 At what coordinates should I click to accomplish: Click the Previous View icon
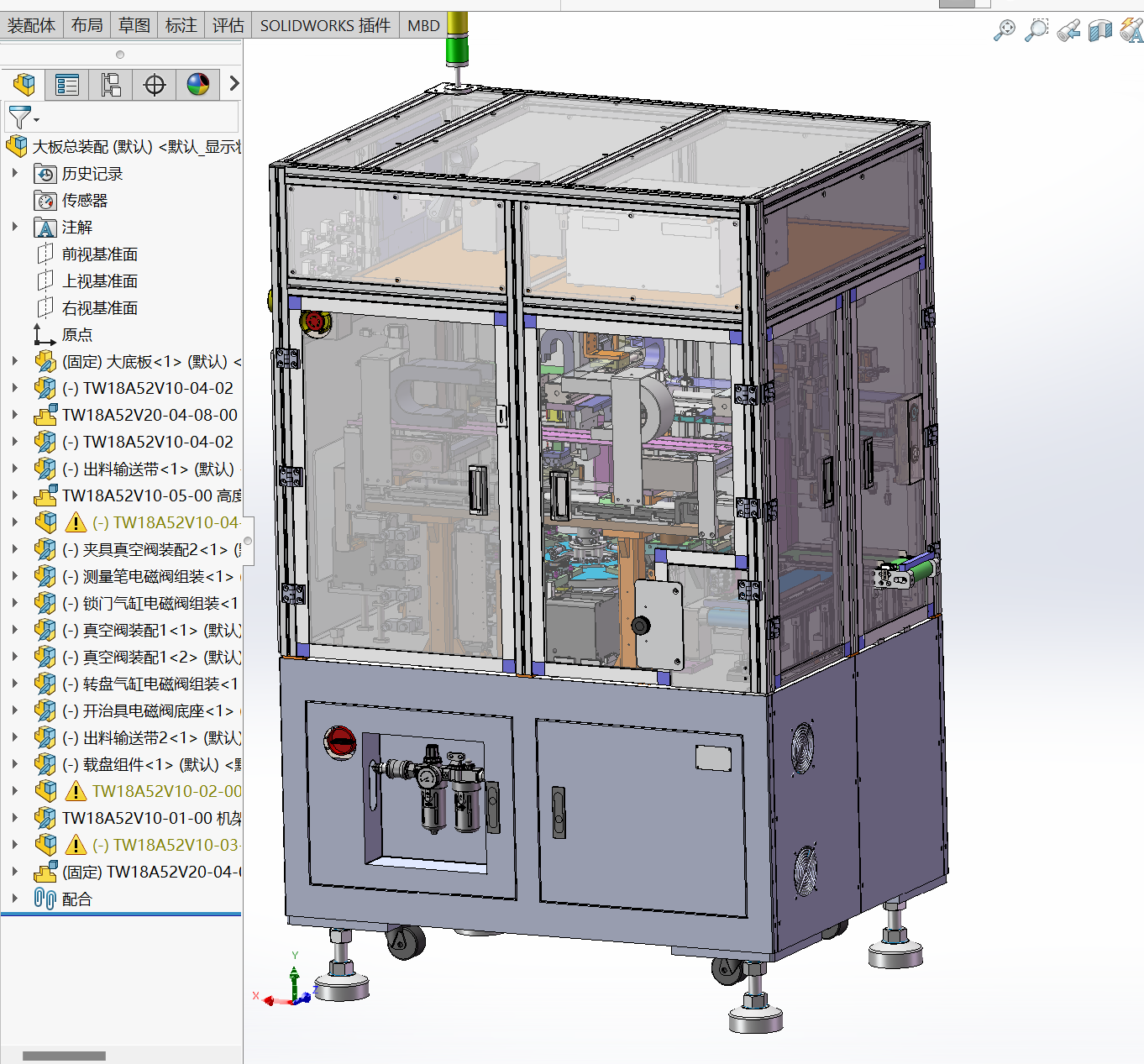click(1068, 31)
